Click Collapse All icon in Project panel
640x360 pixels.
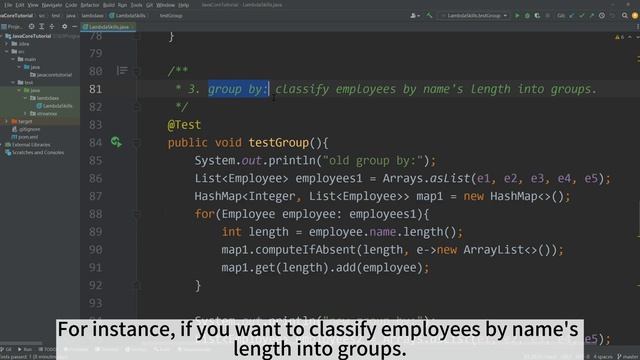tap(52, 27)
